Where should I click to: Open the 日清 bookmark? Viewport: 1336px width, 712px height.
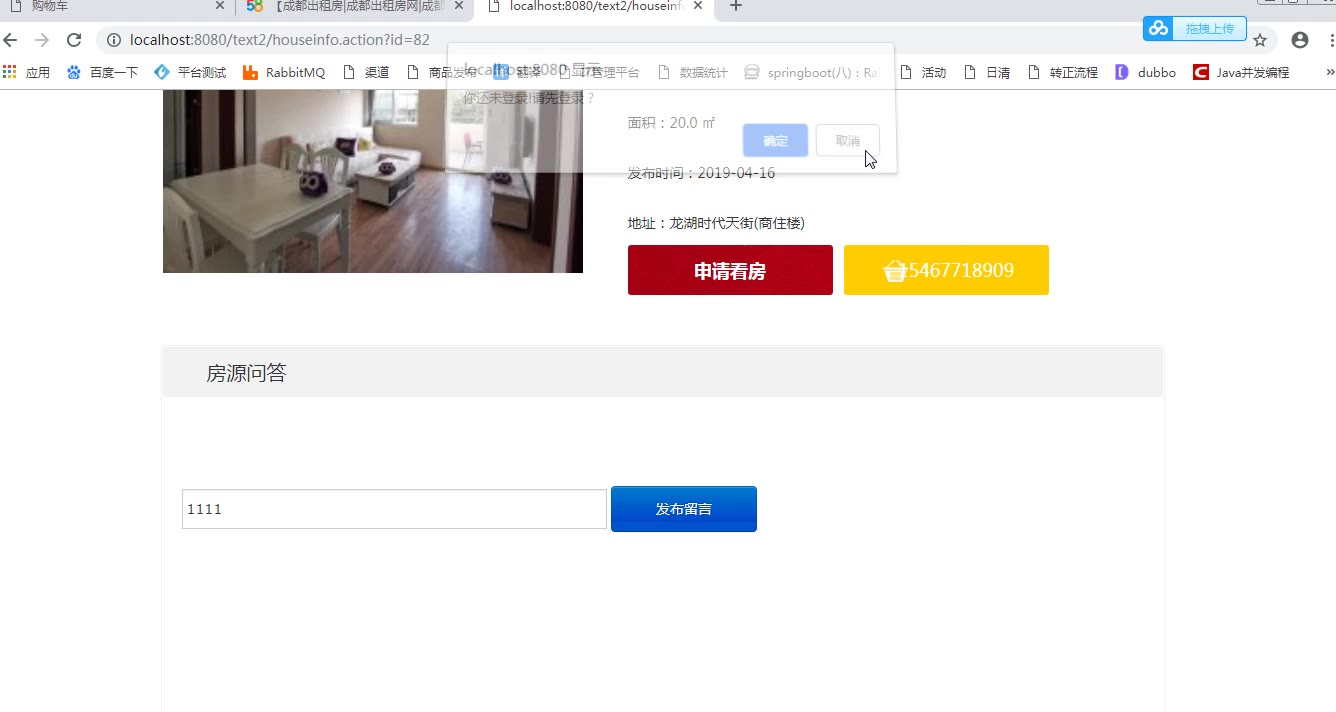[987, 72]
